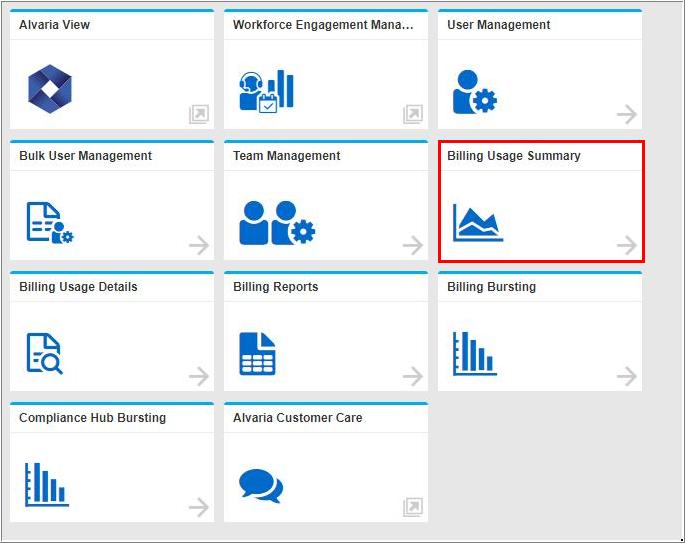Select the Bulk User Management document icon
The height and width of the screenshot is (543, 685).
(49, 223)
